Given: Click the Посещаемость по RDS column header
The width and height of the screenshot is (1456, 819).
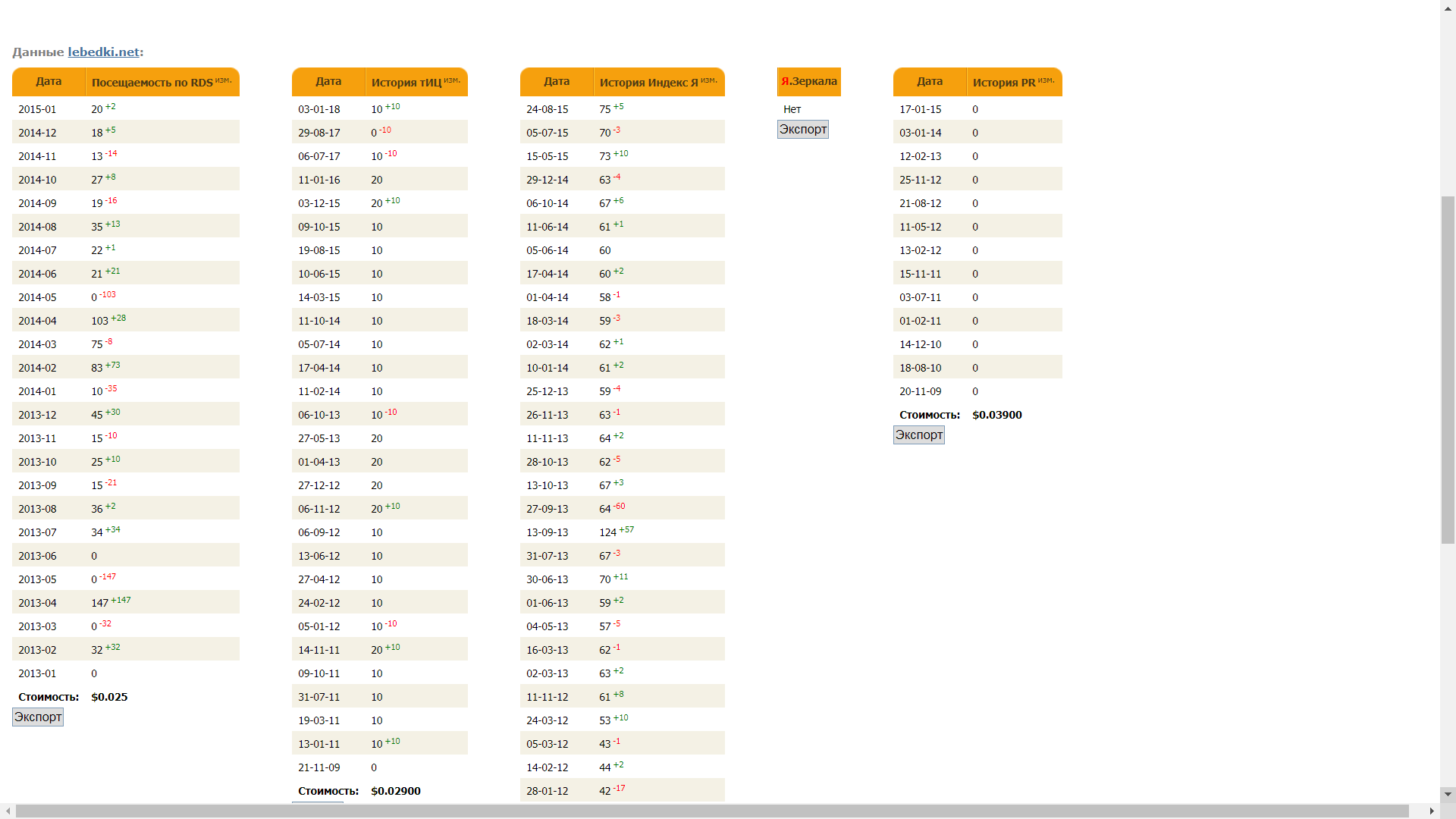Looking at the screenshot, I should [x=152, y=82].
